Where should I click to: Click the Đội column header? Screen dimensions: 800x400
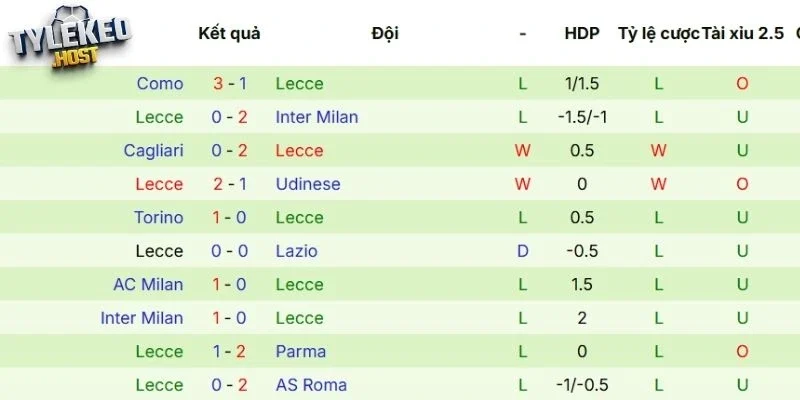(384, 33)
